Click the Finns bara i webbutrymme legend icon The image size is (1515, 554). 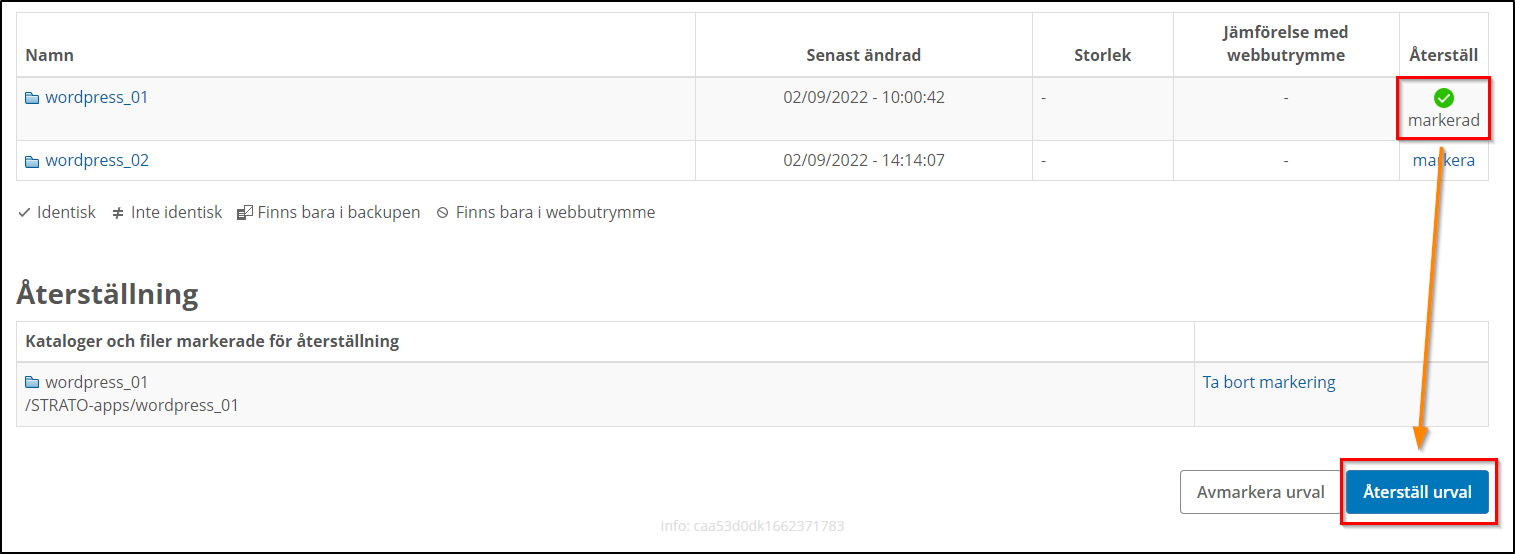tap(443, 213)
